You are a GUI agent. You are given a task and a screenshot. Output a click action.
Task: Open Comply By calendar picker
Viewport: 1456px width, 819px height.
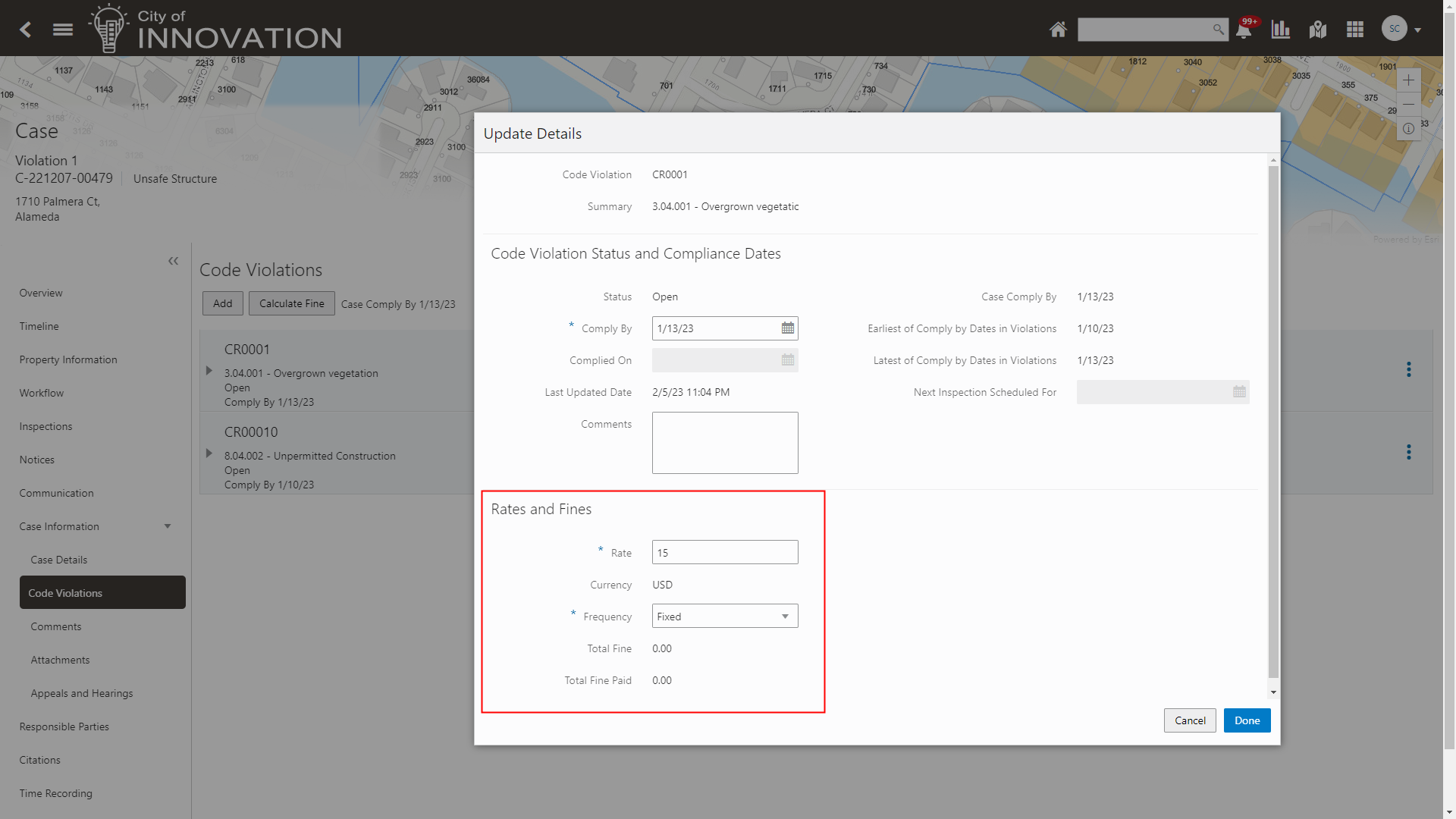pos(788,328)
